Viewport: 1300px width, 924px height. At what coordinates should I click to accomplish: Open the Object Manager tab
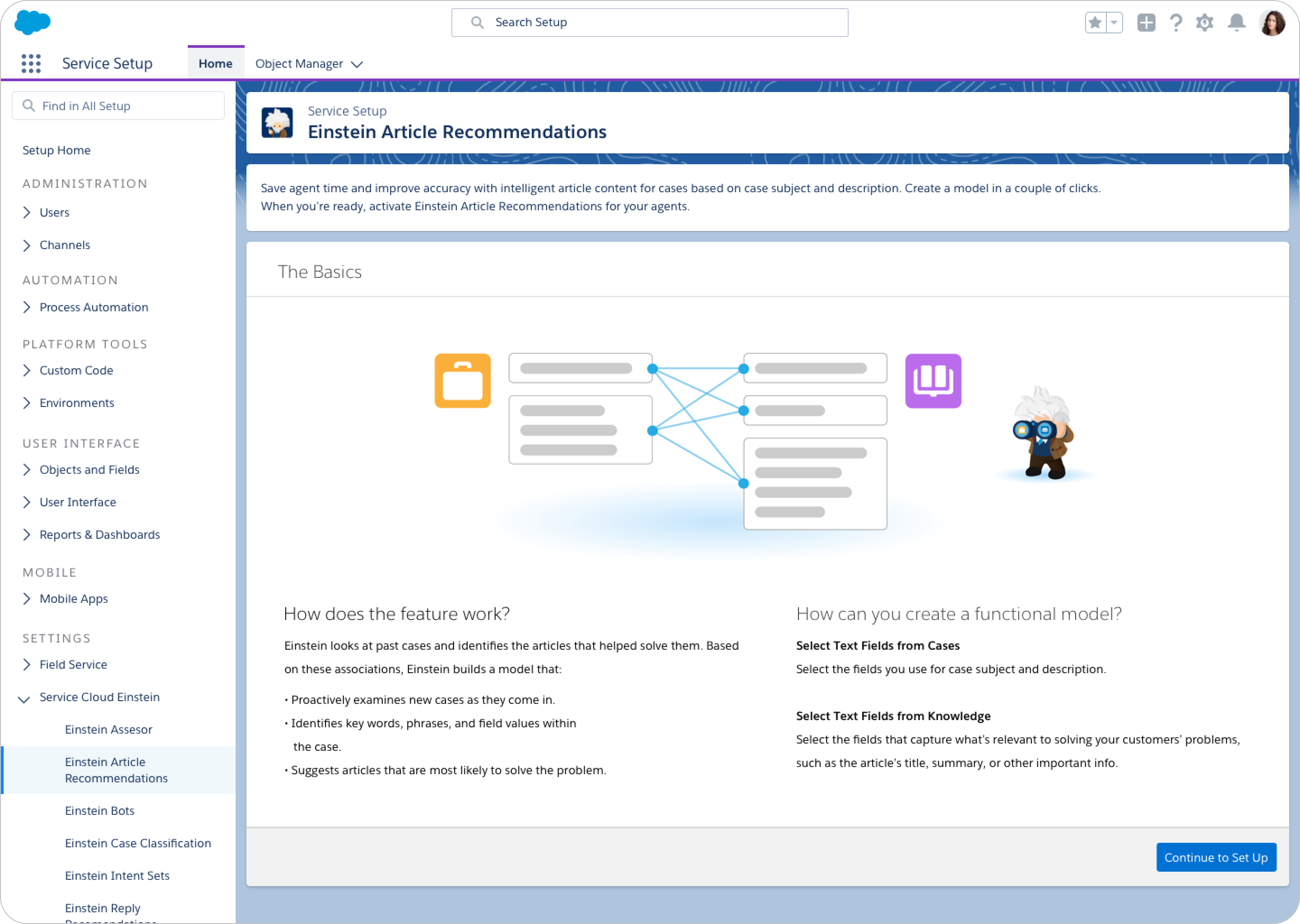pos(299,64)
